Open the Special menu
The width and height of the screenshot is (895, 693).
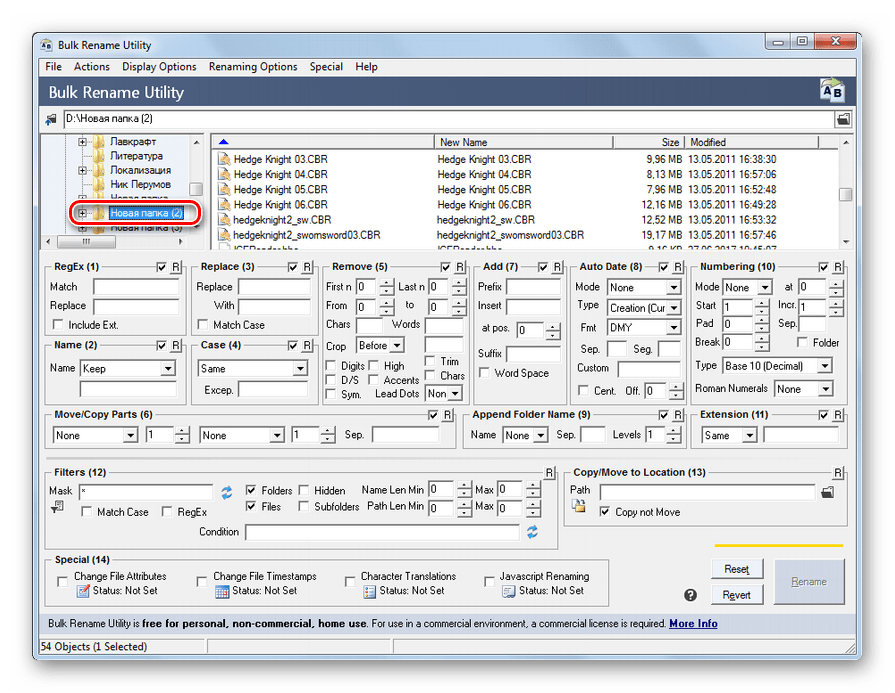[x=326, y=67]
